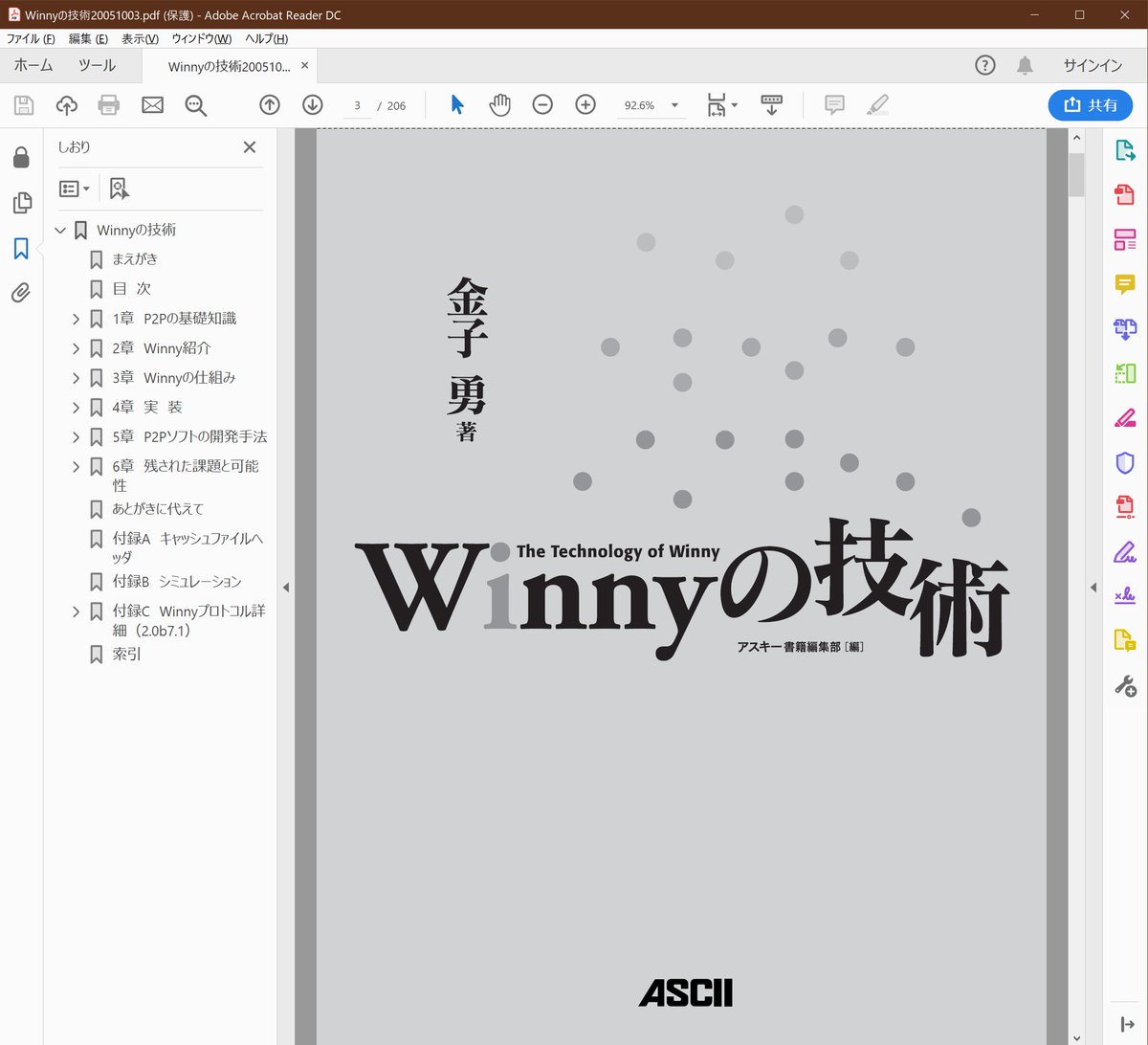Open Export PDF tool in right pane
1148x1045 pixels.
[x=1125, y=150]
